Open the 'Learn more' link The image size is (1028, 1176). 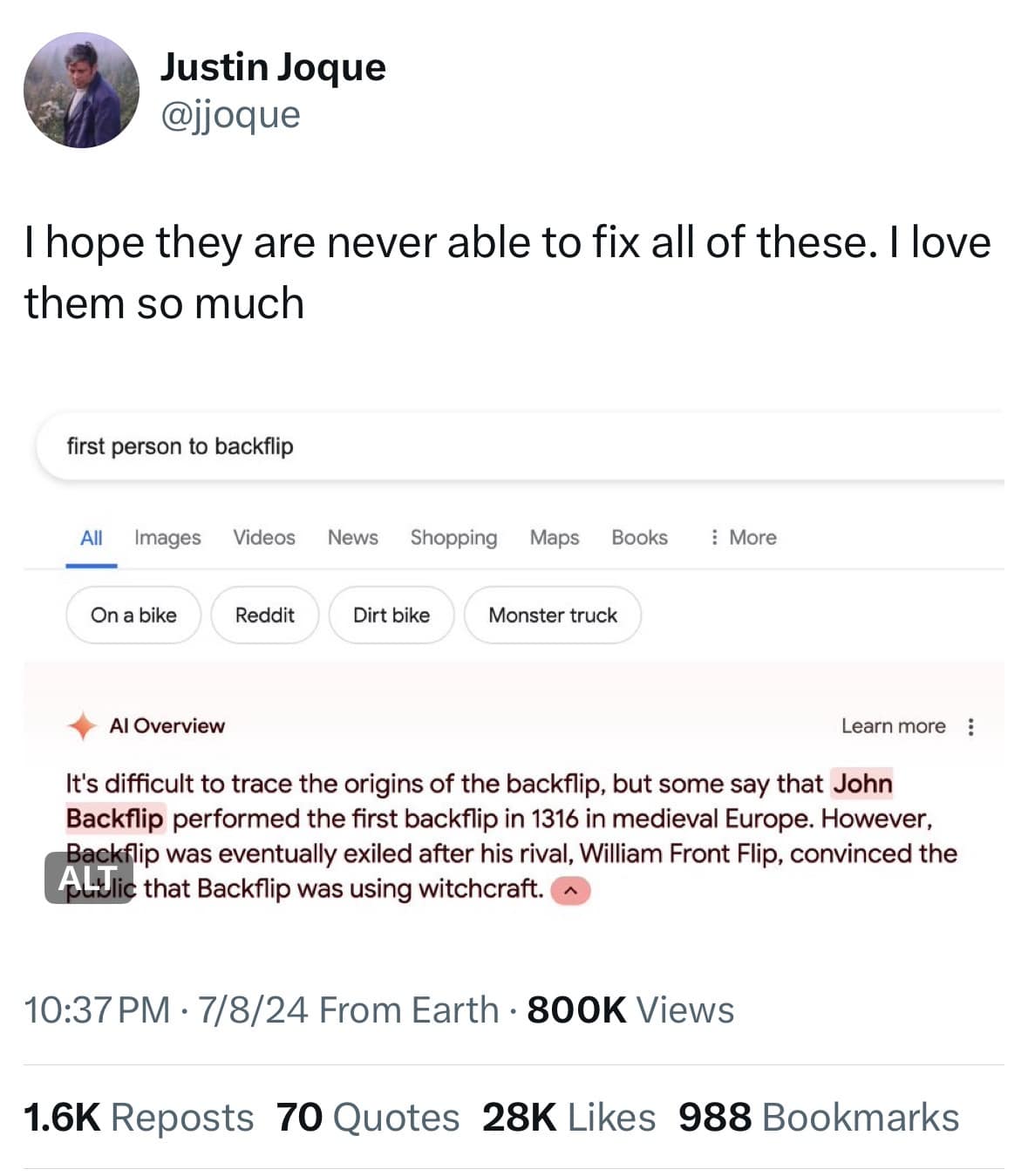tap(894, 725)
